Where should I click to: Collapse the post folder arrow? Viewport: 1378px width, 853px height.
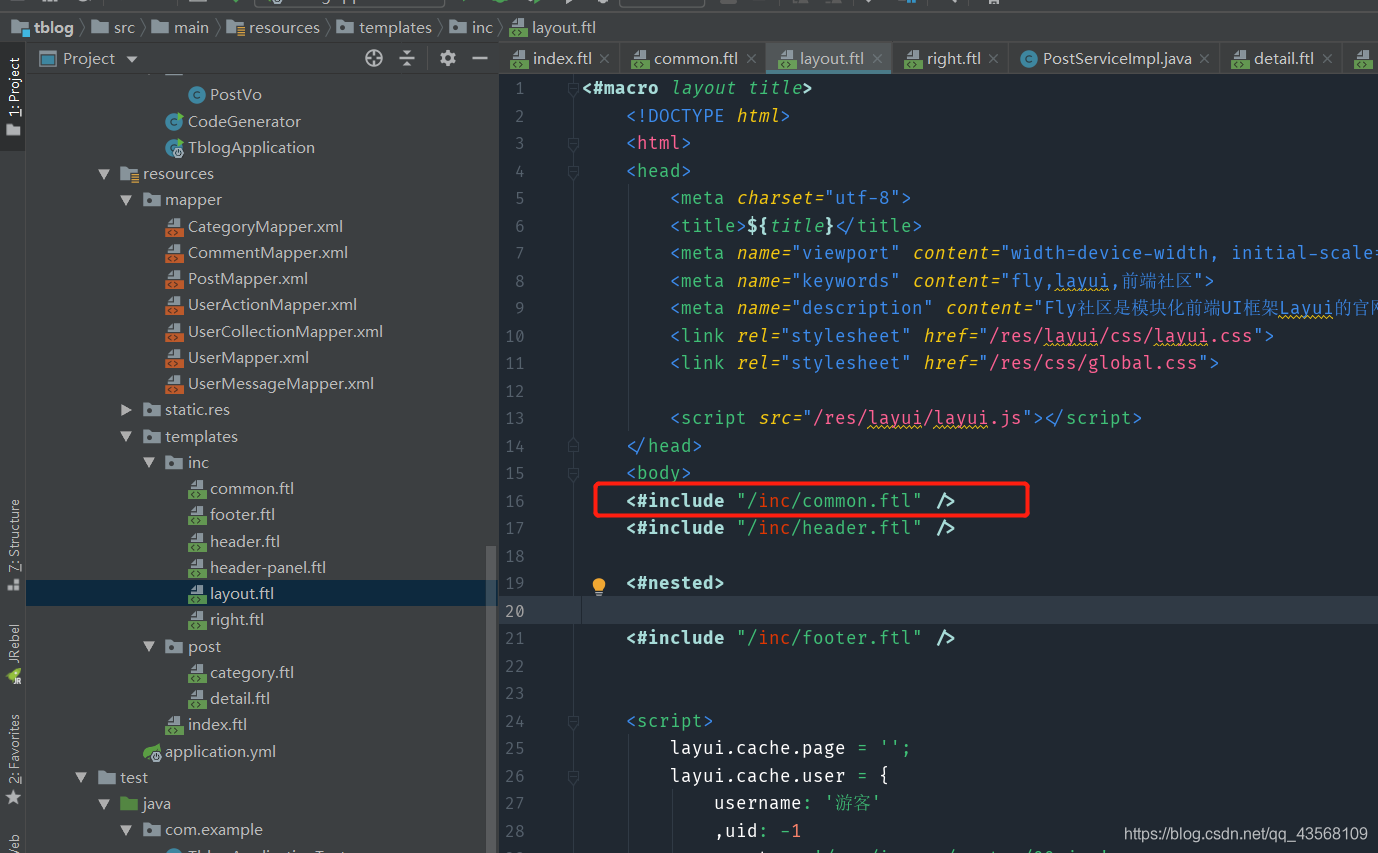[x=149, y=647]
